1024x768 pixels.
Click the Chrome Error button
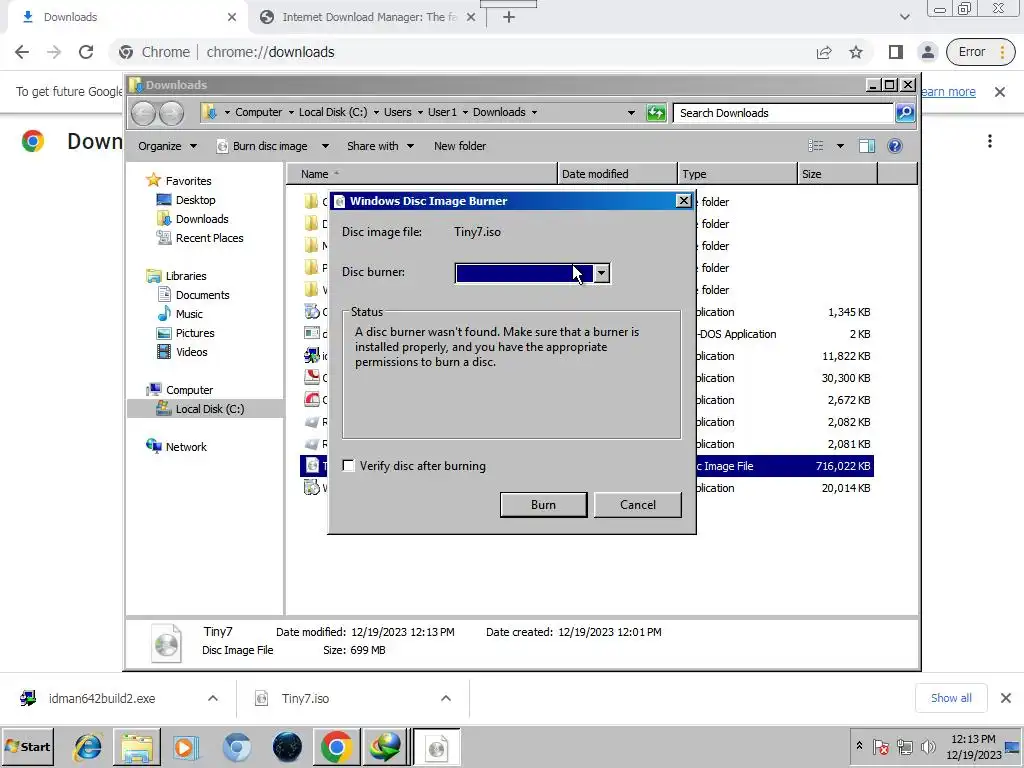(x=980, y=52)
